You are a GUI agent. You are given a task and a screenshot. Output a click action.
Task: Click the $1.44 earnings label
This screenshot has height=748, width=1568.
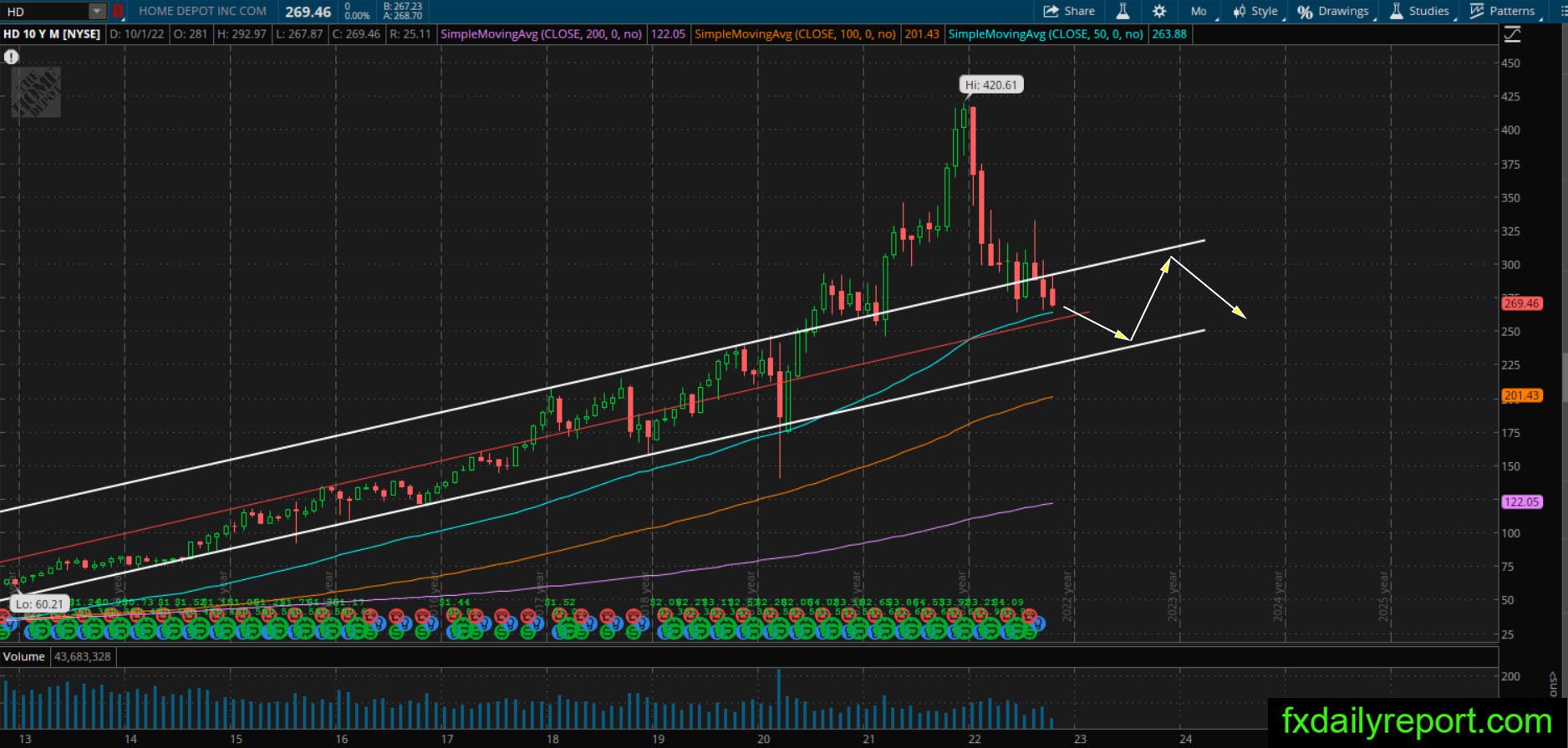455,602
